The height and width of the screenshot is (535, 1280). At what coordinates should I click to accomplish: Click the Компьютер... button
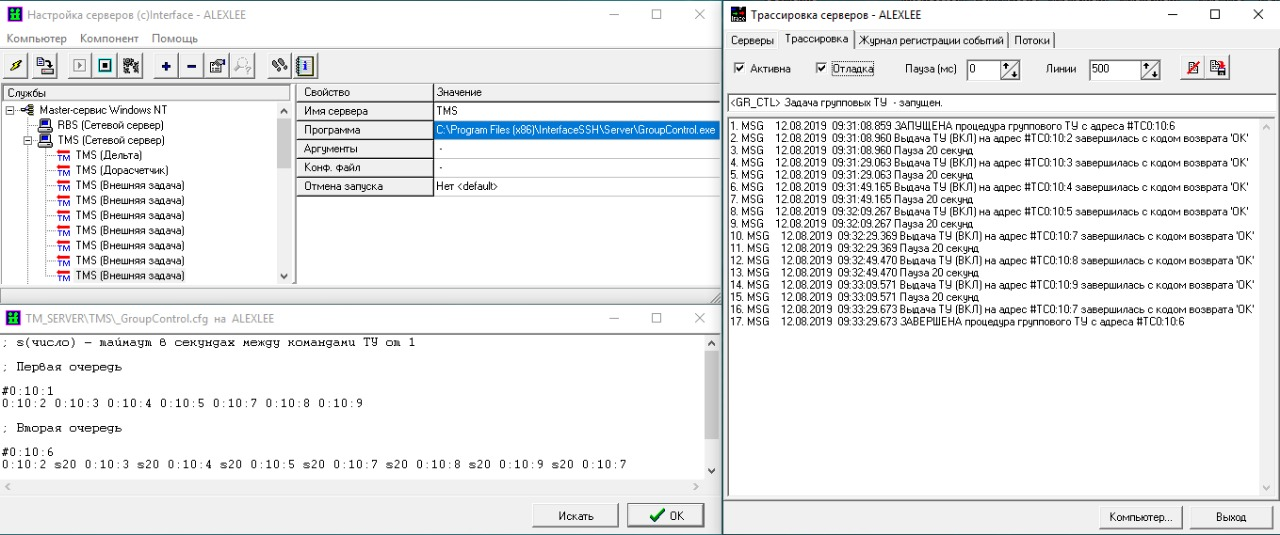(1141, 517)
